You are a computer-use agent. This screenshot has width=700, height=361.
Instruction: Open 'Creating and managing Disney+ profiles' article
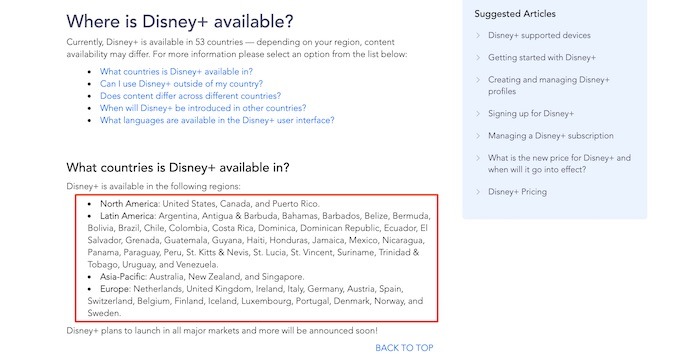[x=549, y=85]
